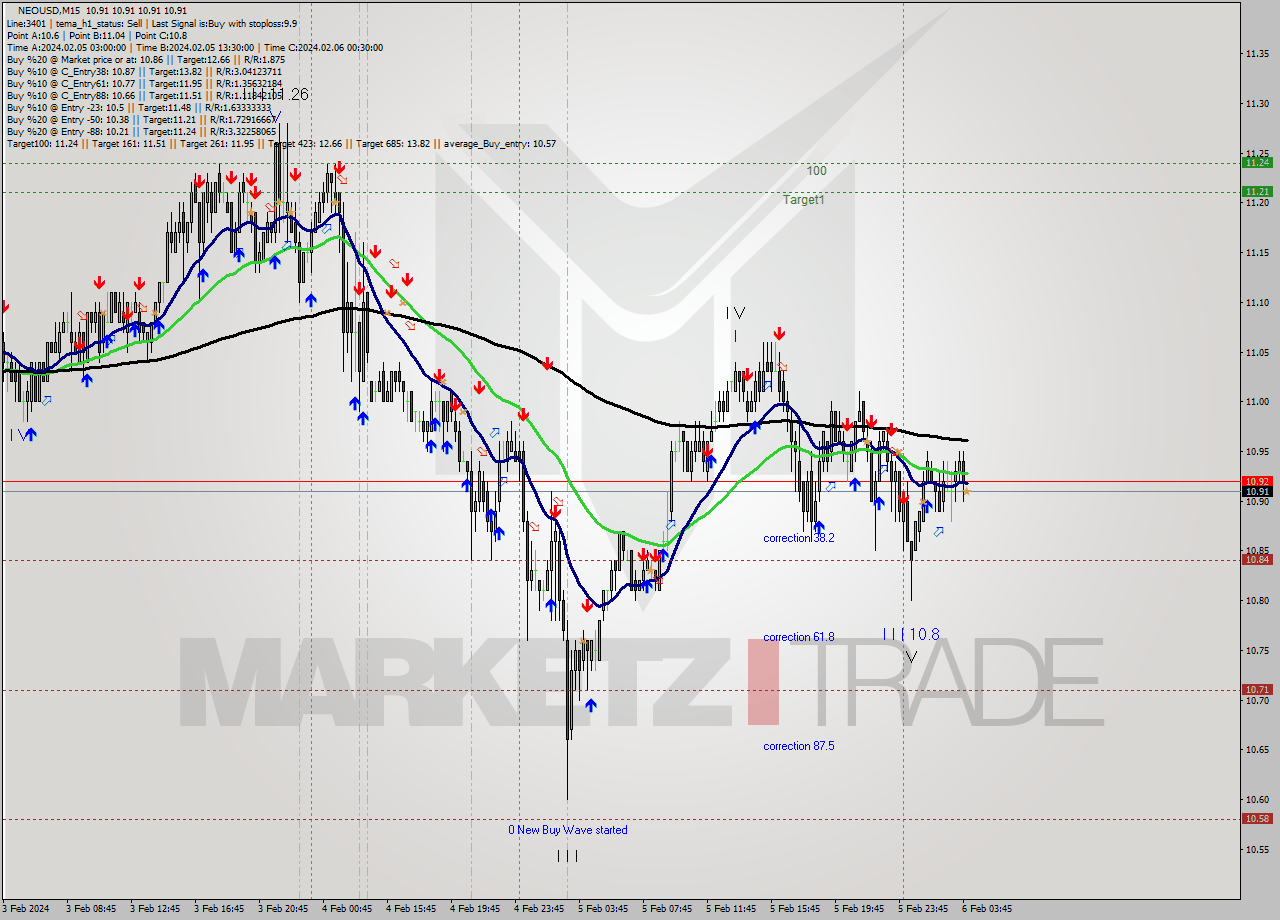Click the '4 Feb 19:45' time label
Screen dimensions: 1280x920
pyautogui.click(x=473, y=909)
